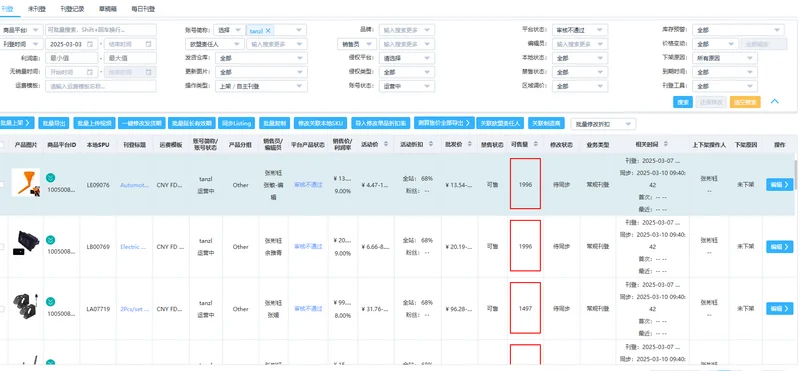Open 平台状态 审核不通过 dropdown

[580, 30]
